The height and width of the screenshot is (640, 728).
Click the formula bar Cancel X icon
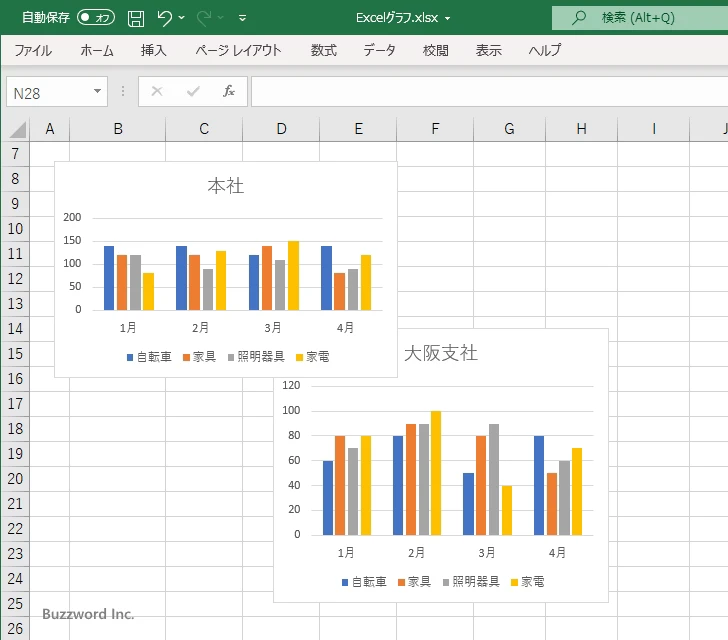[x=157, y=91]
